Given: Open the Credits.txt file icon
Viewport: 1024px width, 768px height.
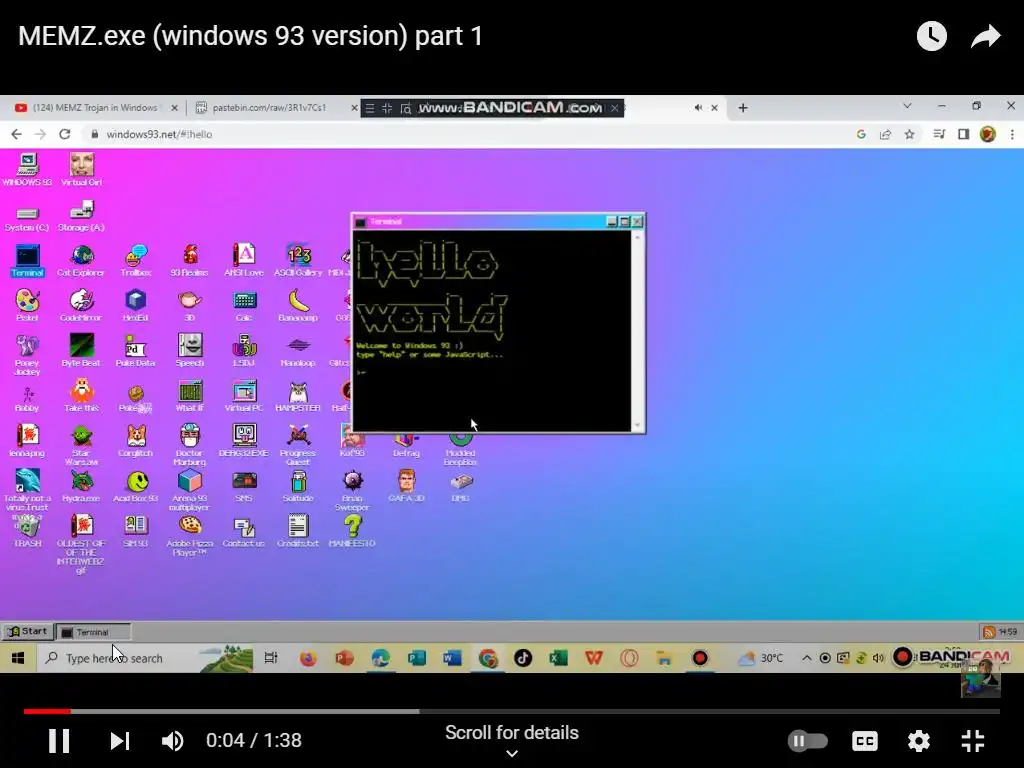Looking at the screenshot, I should click(298, 531).
